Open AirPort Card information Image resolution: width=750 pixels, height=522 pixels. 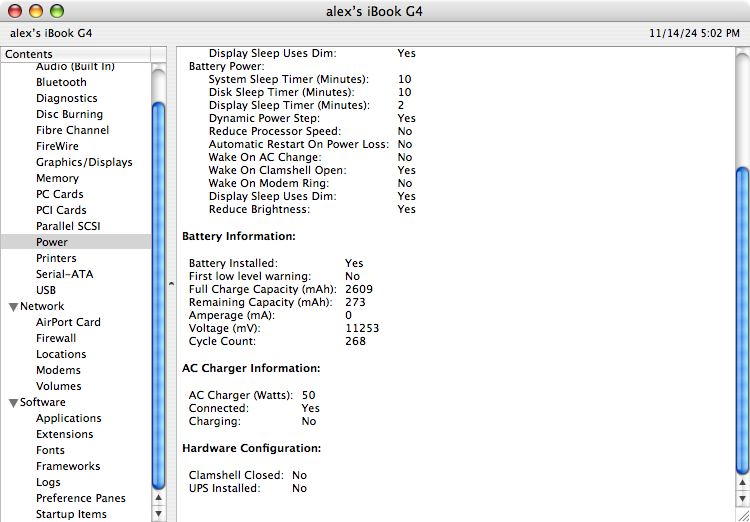click(68, 322)
